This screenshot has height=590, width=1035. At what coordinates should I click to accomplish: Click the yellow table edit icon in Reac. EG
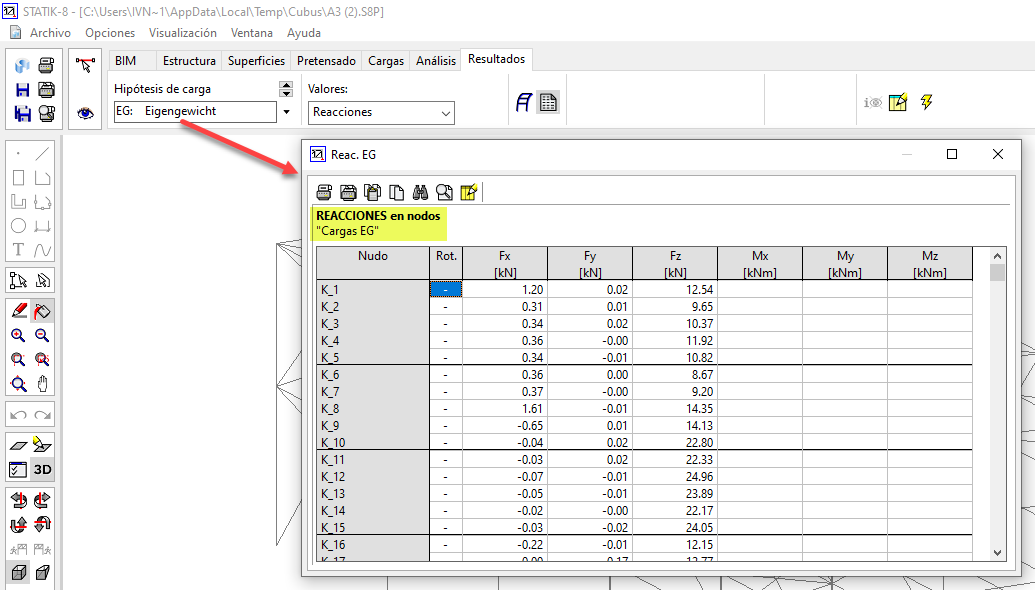[468, 192]
